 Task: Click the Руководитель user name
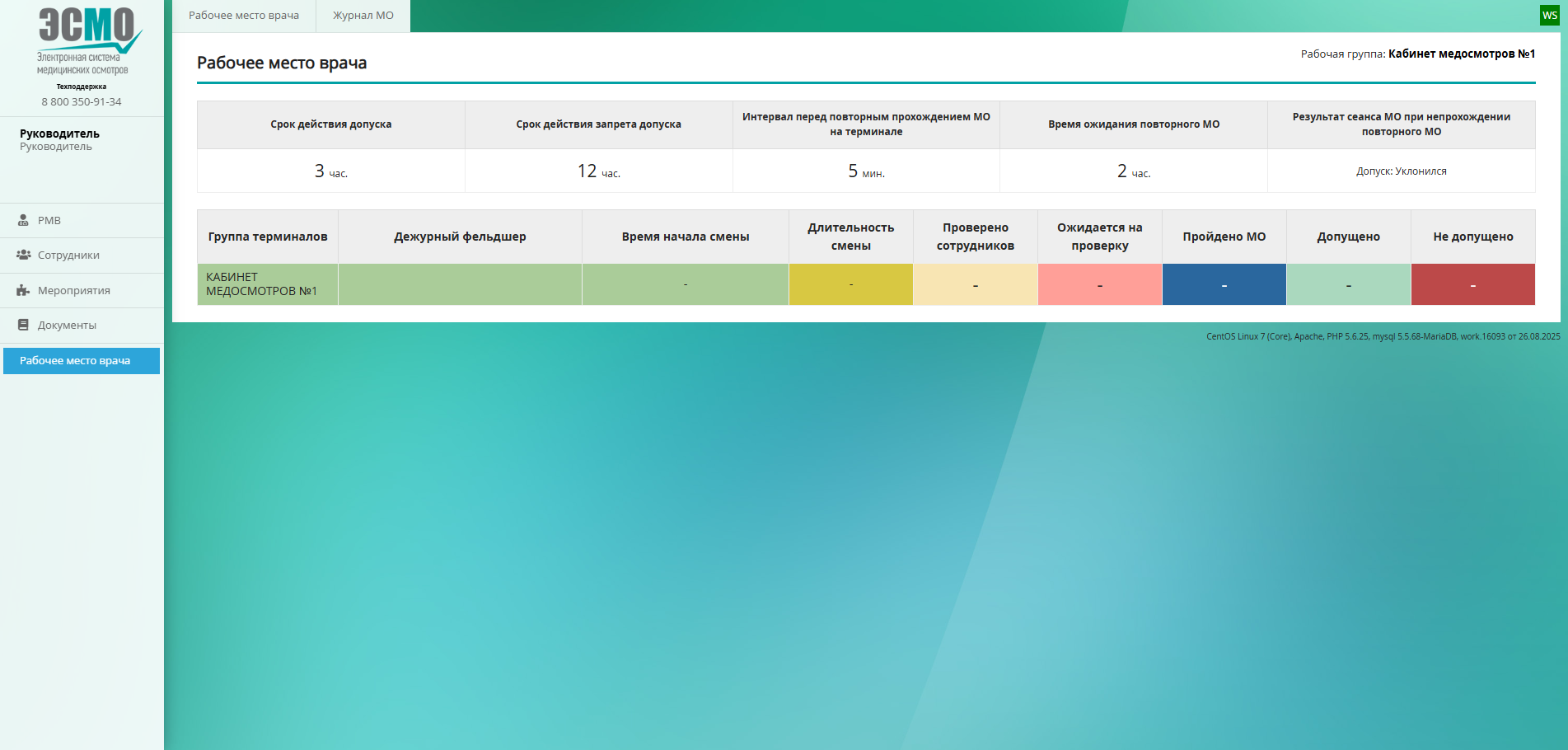tap(59, 134)
